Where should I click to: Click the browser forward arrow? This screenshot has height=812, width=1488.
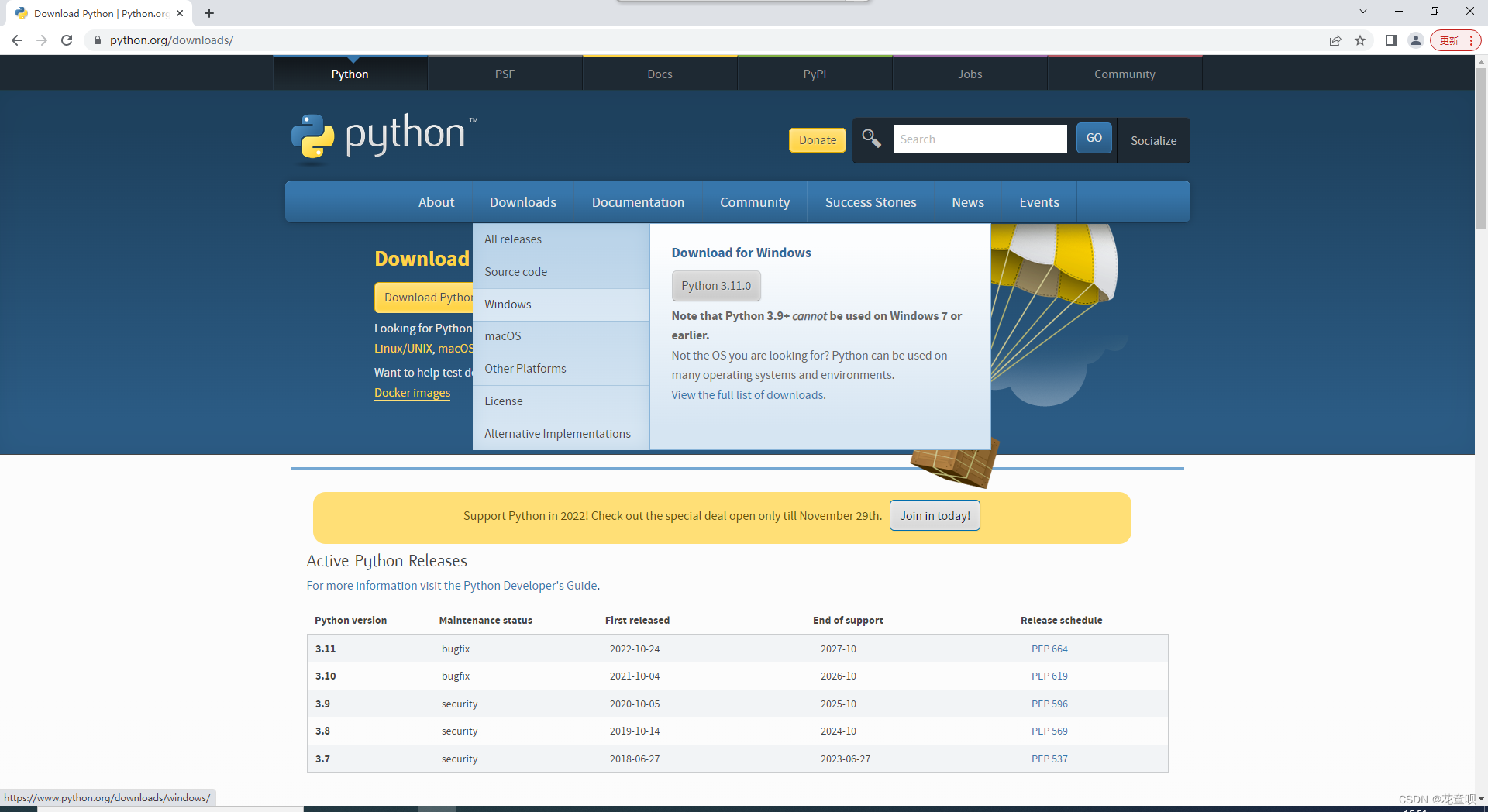42,40
